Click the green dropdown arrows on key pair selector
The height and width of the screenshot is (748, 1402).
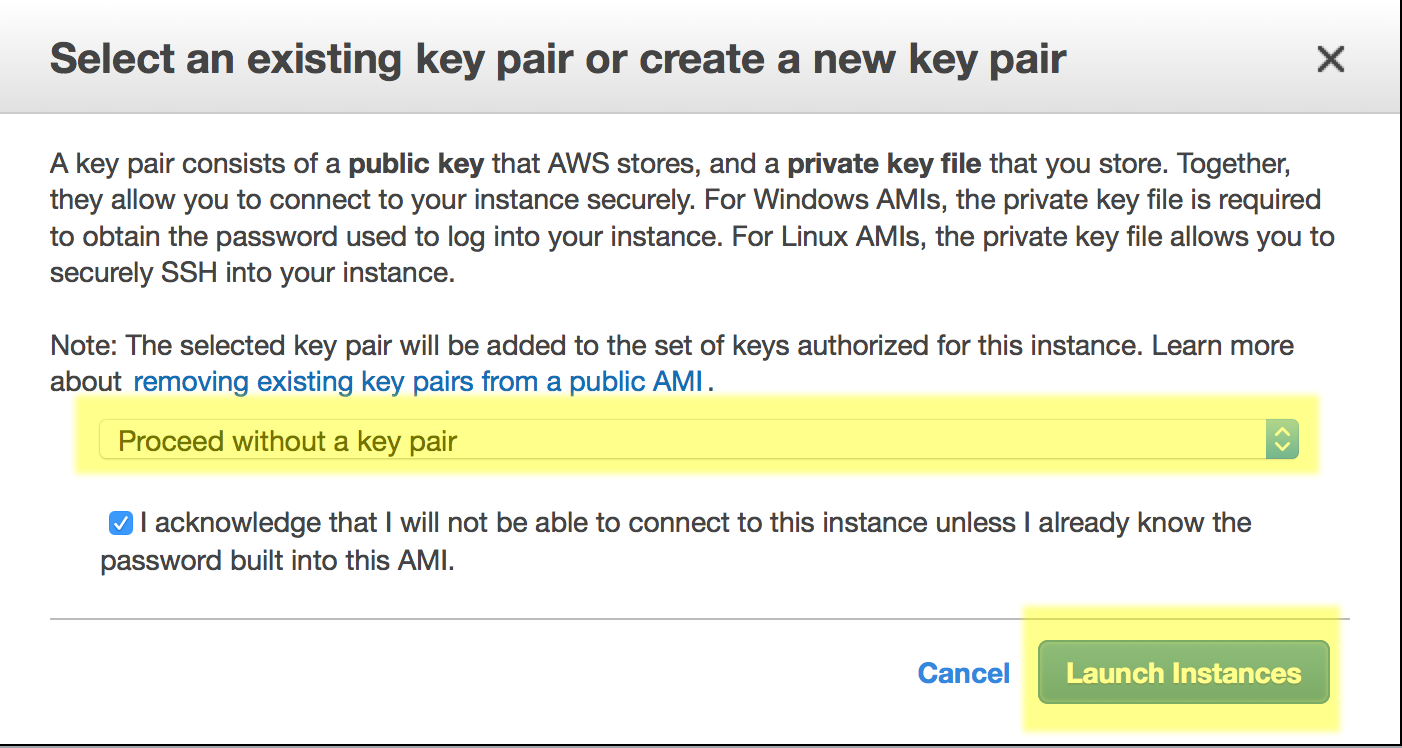coord(1282,440)
